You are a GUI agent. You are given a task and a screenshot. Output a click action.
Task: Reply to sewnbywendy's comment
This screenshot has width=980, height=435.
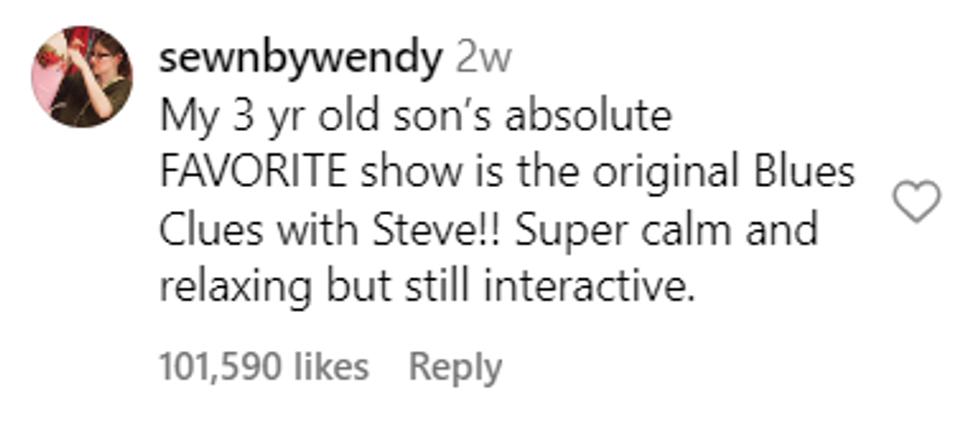coord(455,367)
